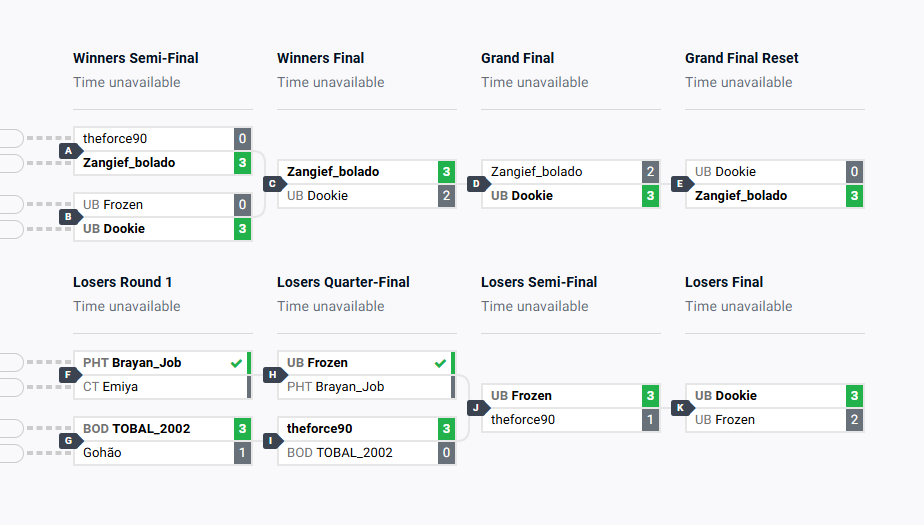Click match B identifier badge

point(69,216)
